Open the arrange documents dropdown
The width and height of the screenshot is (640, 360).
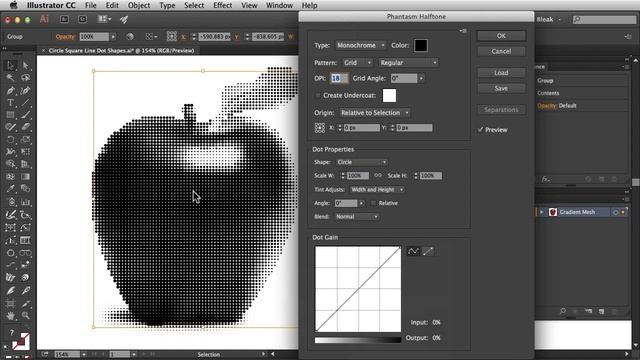[104, 19]
